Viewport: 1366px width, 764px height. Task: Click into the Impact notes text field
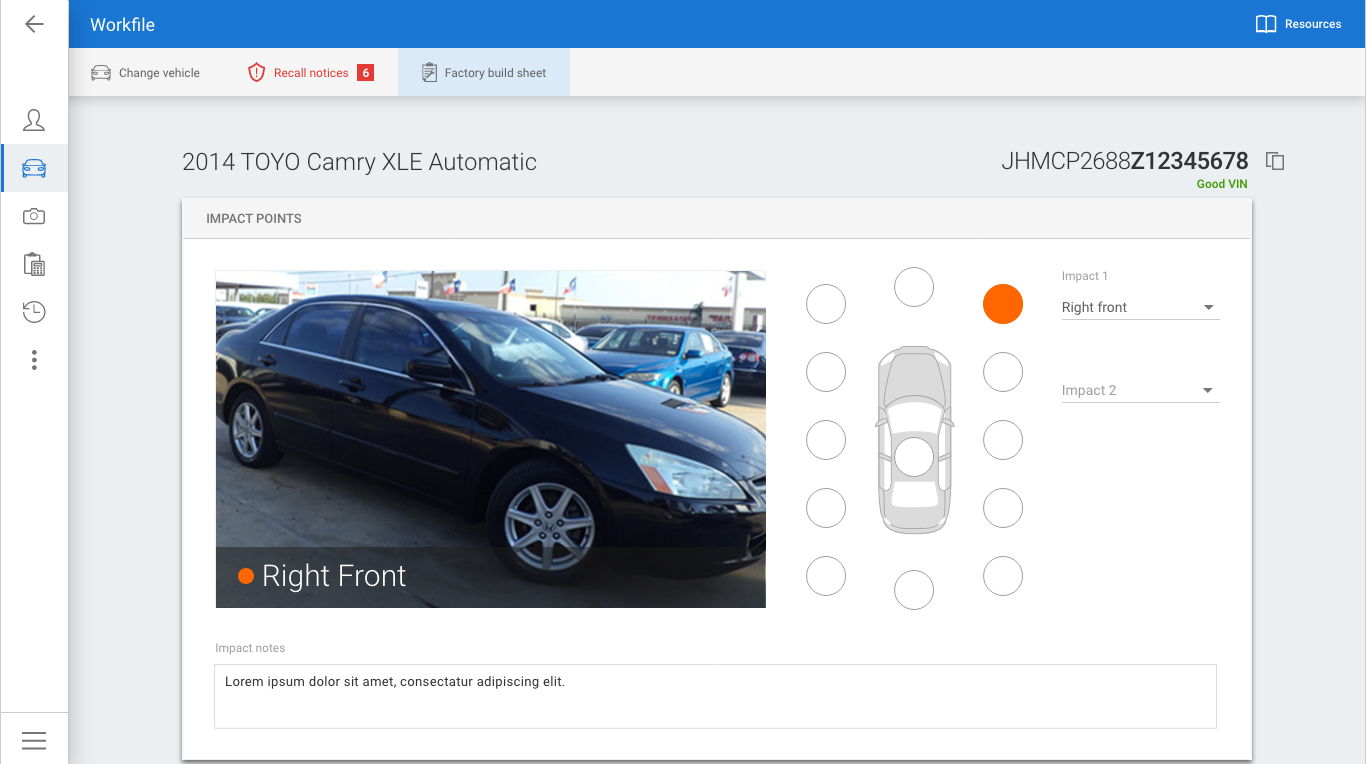pyautogui.click(x=715, y=696)
